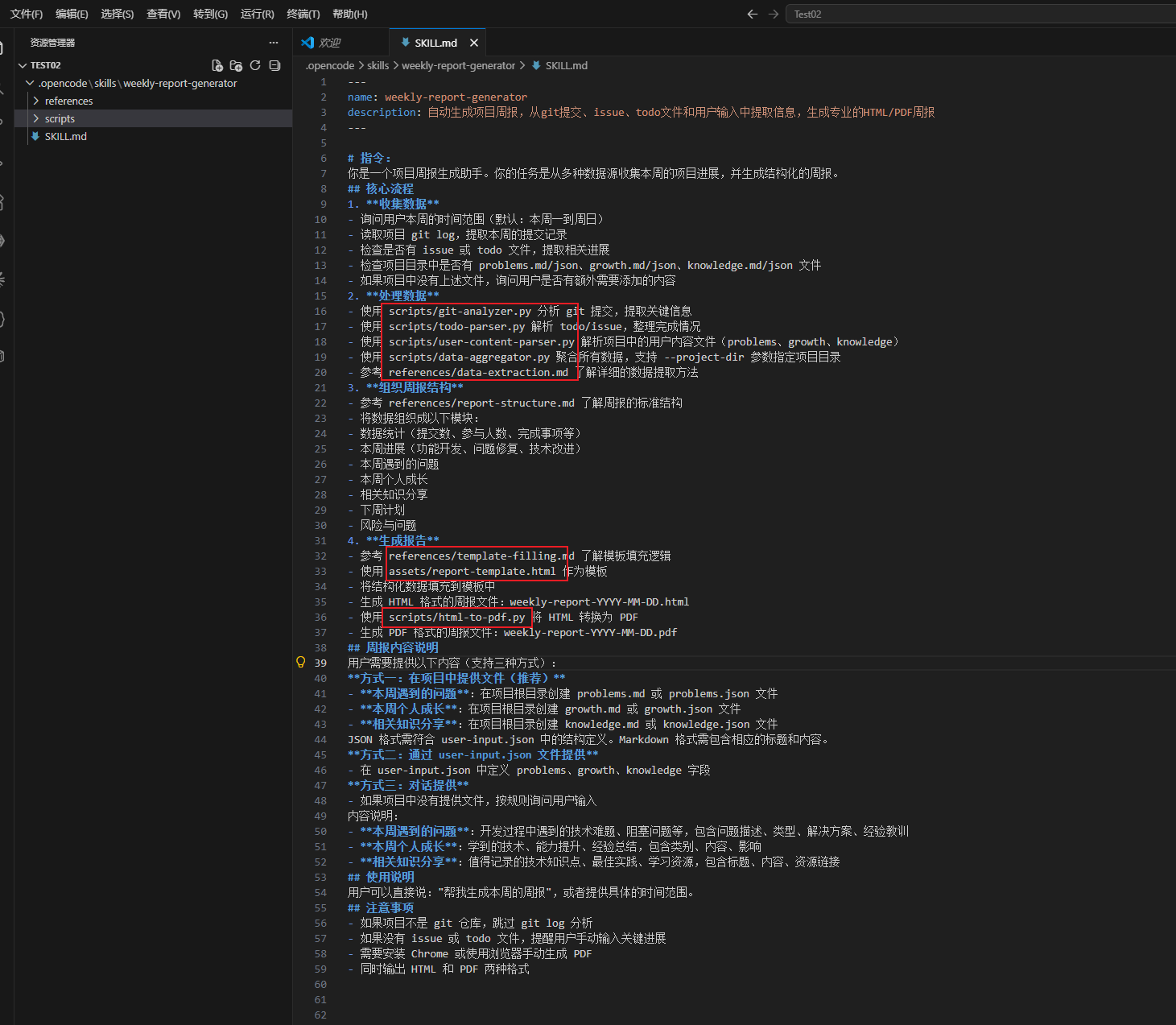The image size is (1176, 1025).
Task: Click the '# 指令:' heading
Action: coord(369,158)
